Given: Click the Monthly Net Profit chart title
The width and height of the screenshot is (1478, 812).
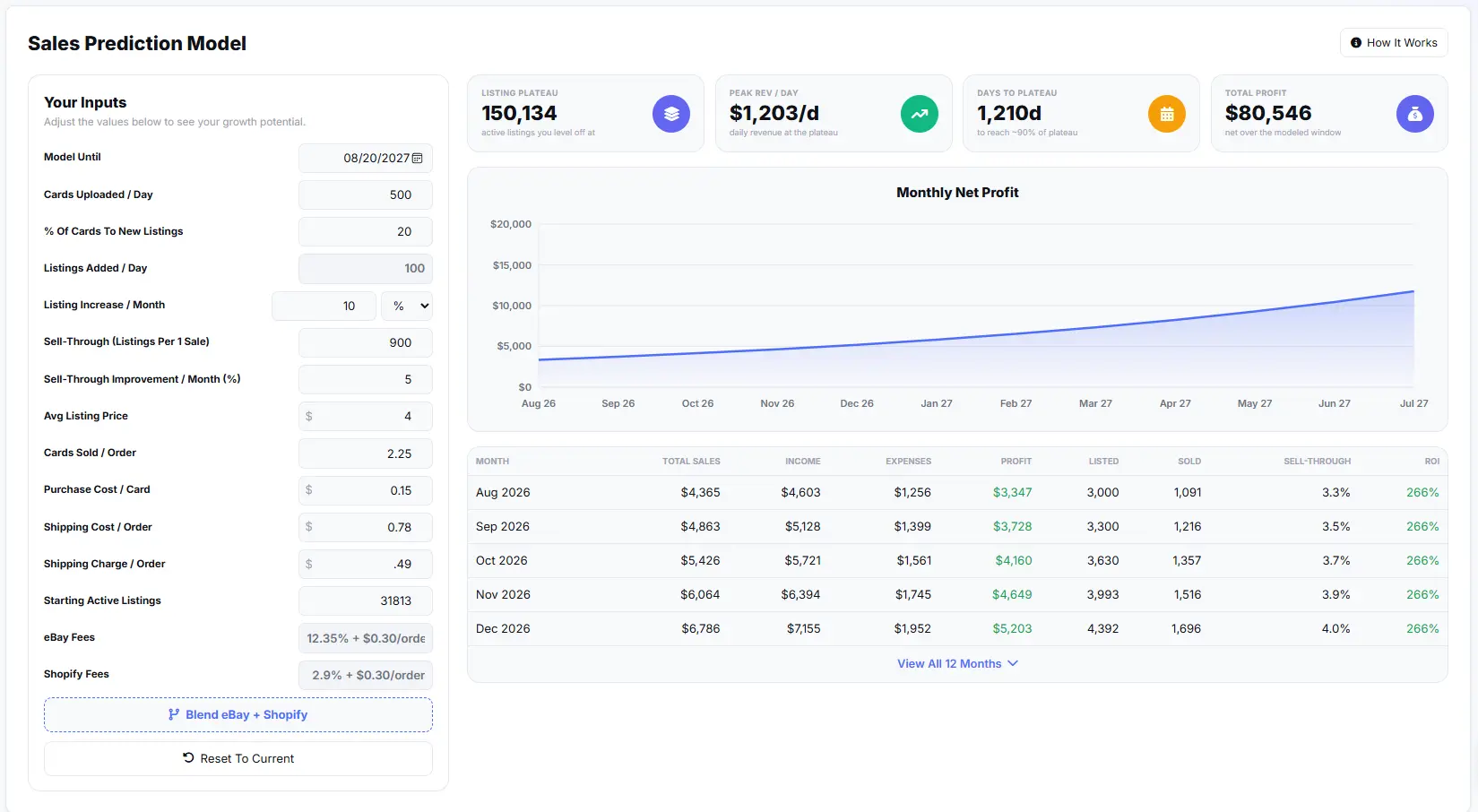Looking at the screenshot, I should [x=957, y=193].
